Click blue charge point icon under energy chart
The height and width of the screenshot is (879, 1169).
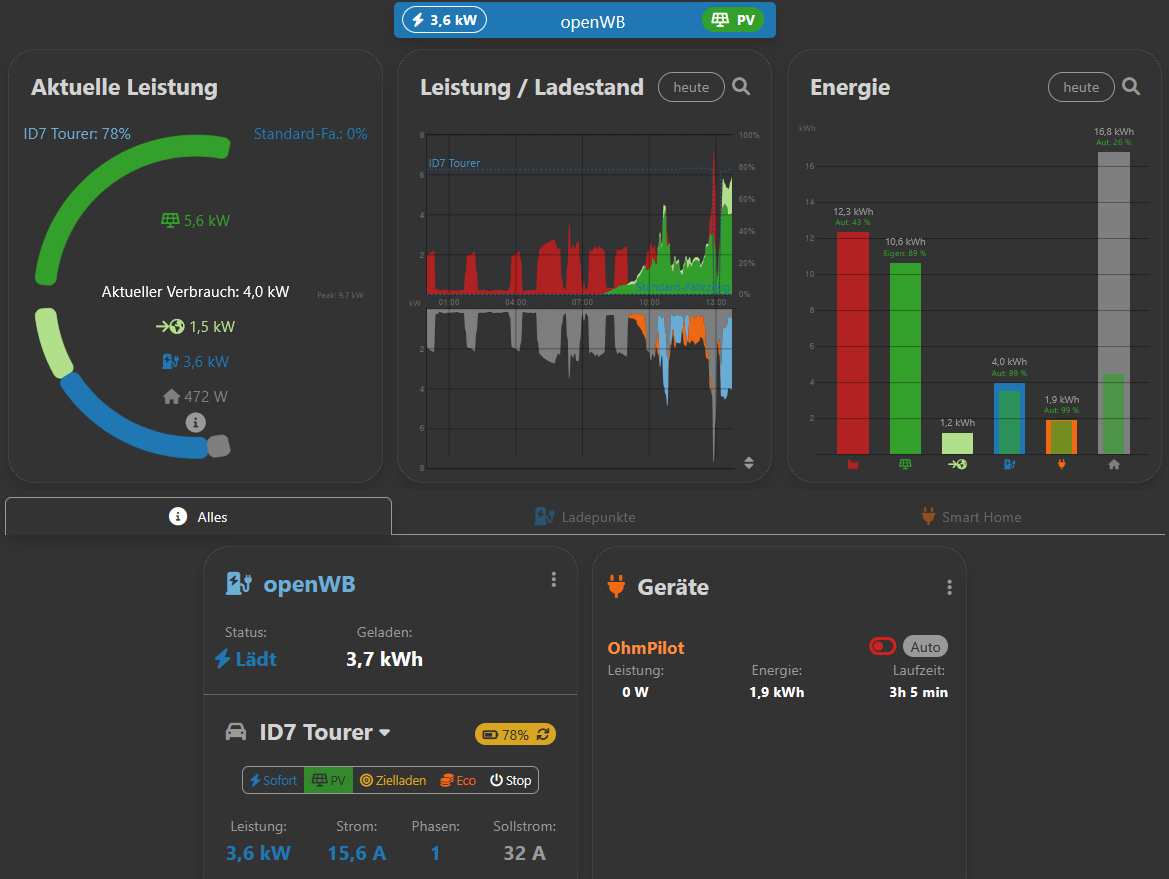point(1009,464)
